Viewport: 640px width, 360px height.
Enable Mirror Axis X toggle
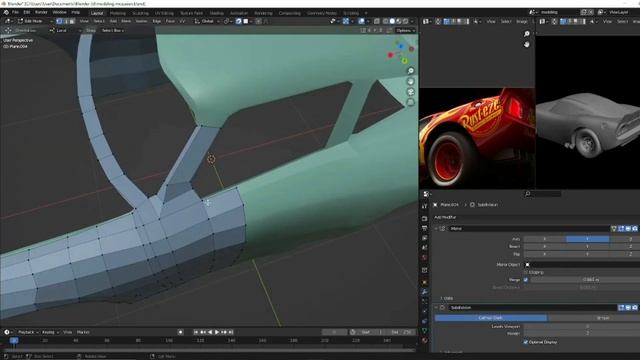[x=544, y=239]
